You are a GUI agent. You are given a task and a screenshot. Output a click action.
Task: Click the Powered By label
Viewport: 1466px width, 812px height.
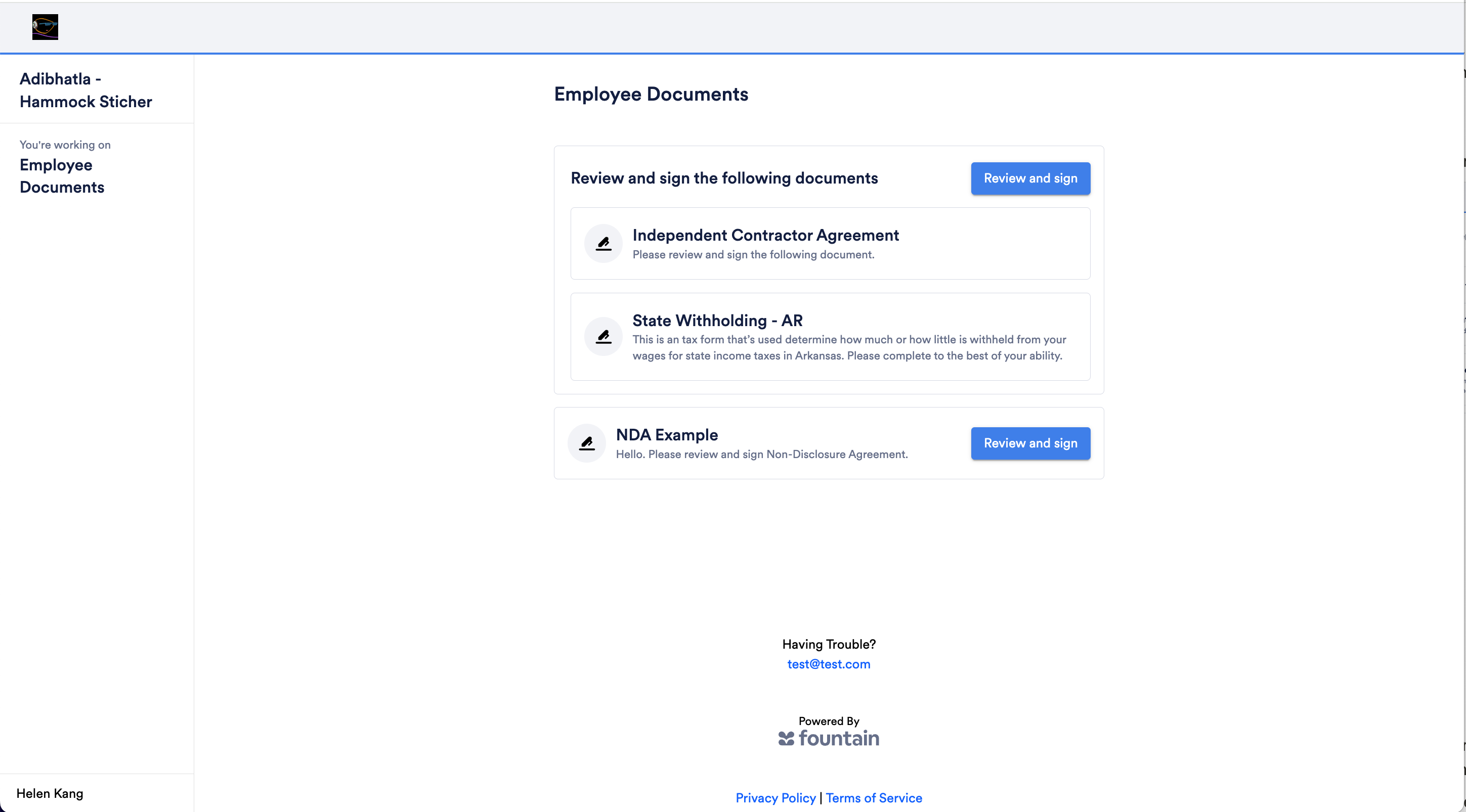(x=829, y=721)
